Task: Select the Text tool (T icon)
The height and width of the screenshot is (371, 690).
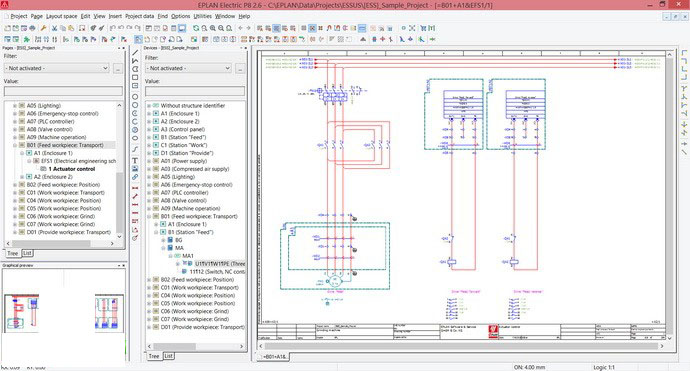Action: [x=135, y=161]
